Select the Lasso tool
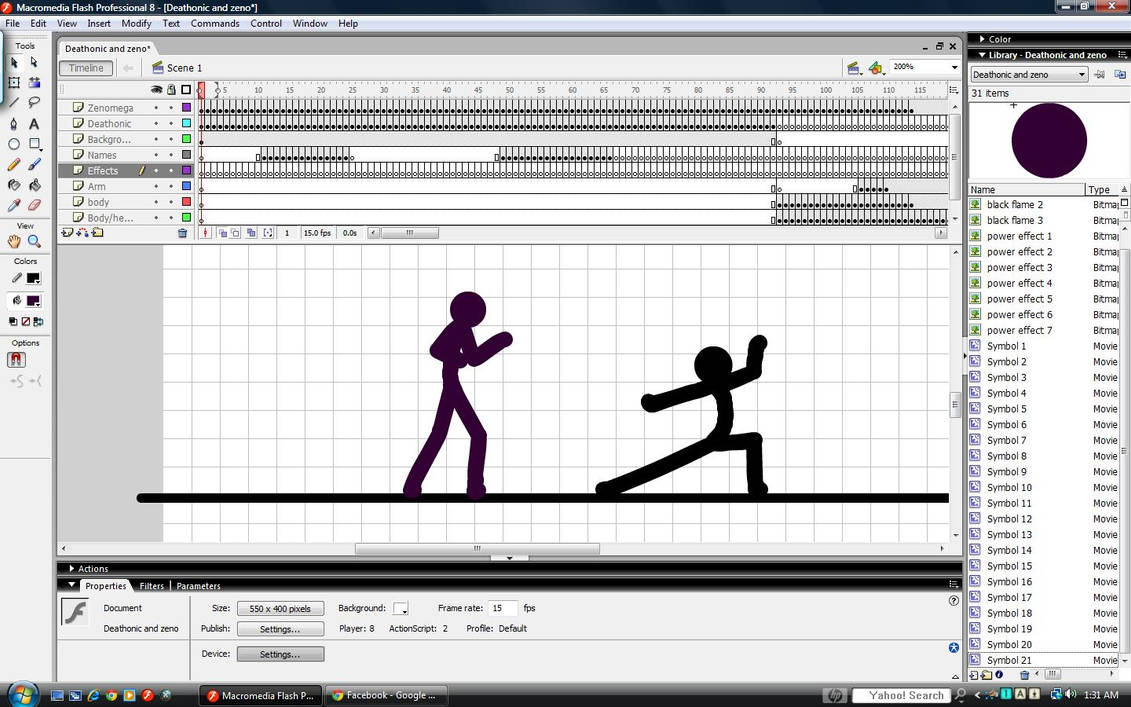The height and width of the screenshot is (707, 1131). tap(35, 101)
